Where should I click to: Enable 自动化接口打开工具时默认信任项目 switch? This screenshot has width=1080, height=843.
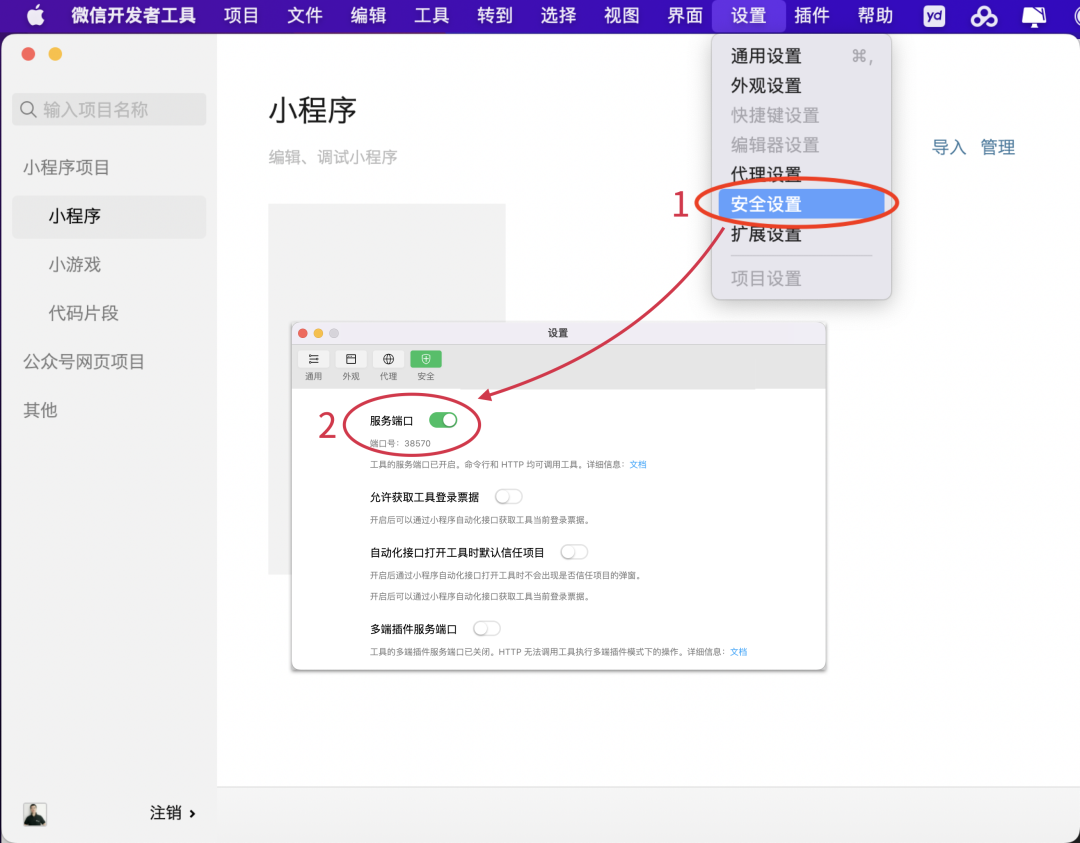(574, 552)
